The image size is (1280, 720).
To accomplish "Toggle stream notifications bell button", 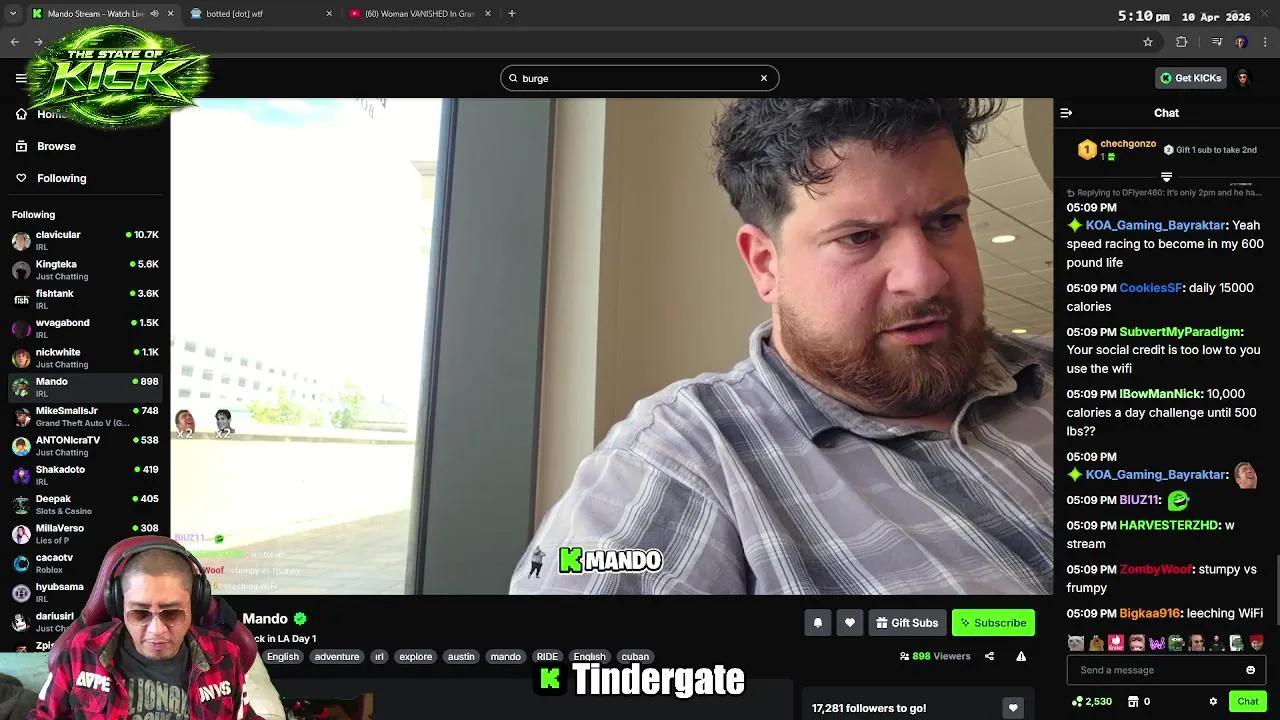I will tap(818, 623).
